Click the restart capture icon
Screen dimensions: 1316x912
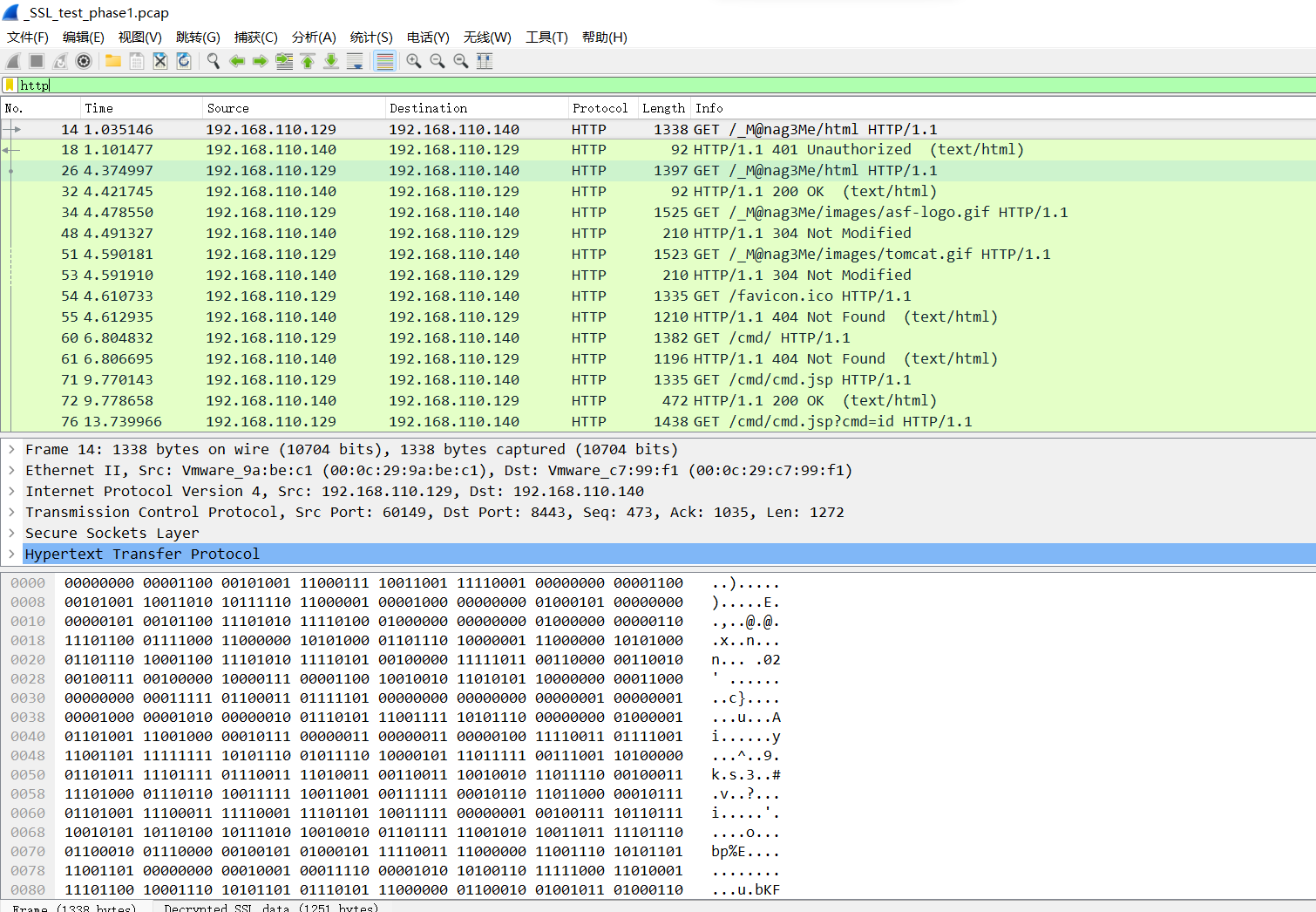tap(60, 61)
